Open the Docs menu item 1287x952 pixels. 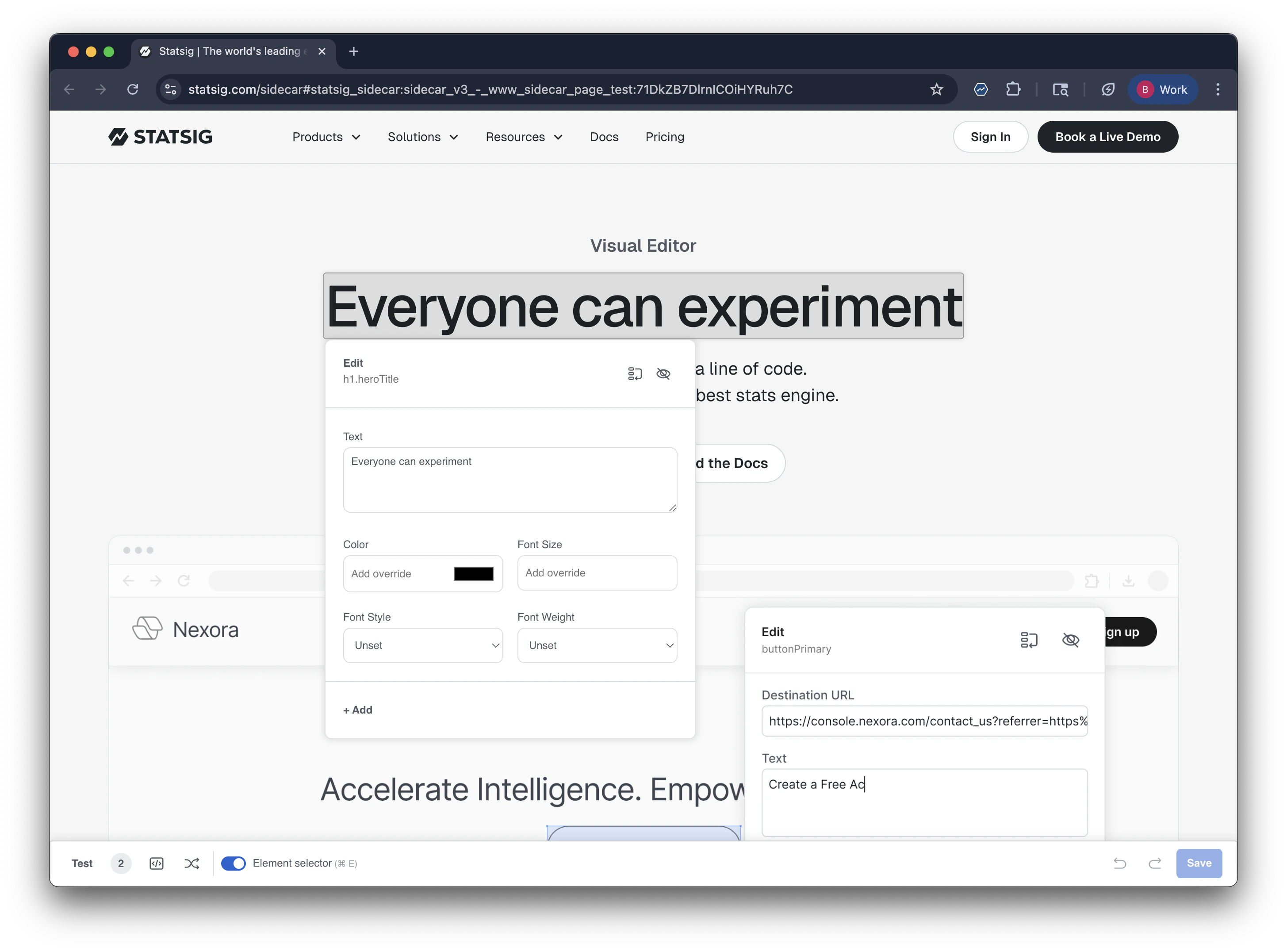click(x=604, y=137)
